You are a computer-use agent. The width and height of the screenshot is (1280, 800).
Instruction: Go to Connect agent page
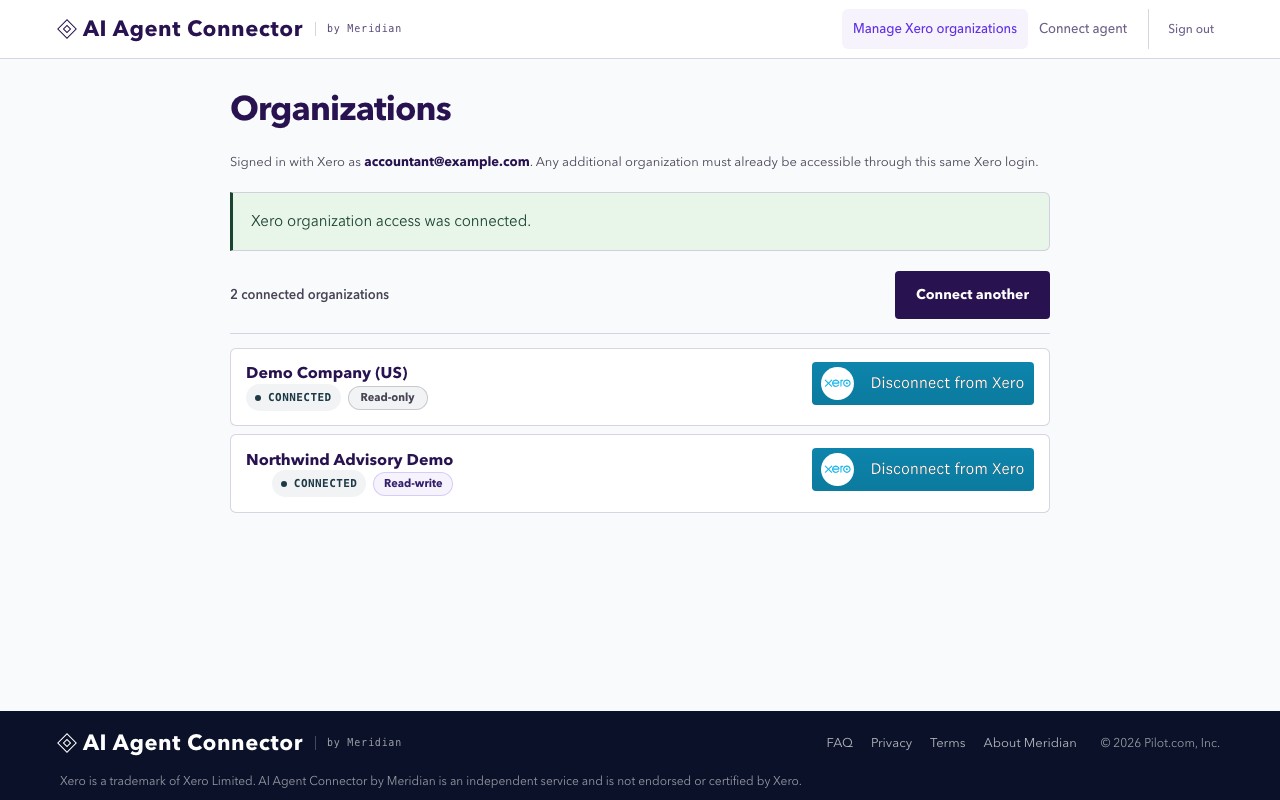[1083, 29]
